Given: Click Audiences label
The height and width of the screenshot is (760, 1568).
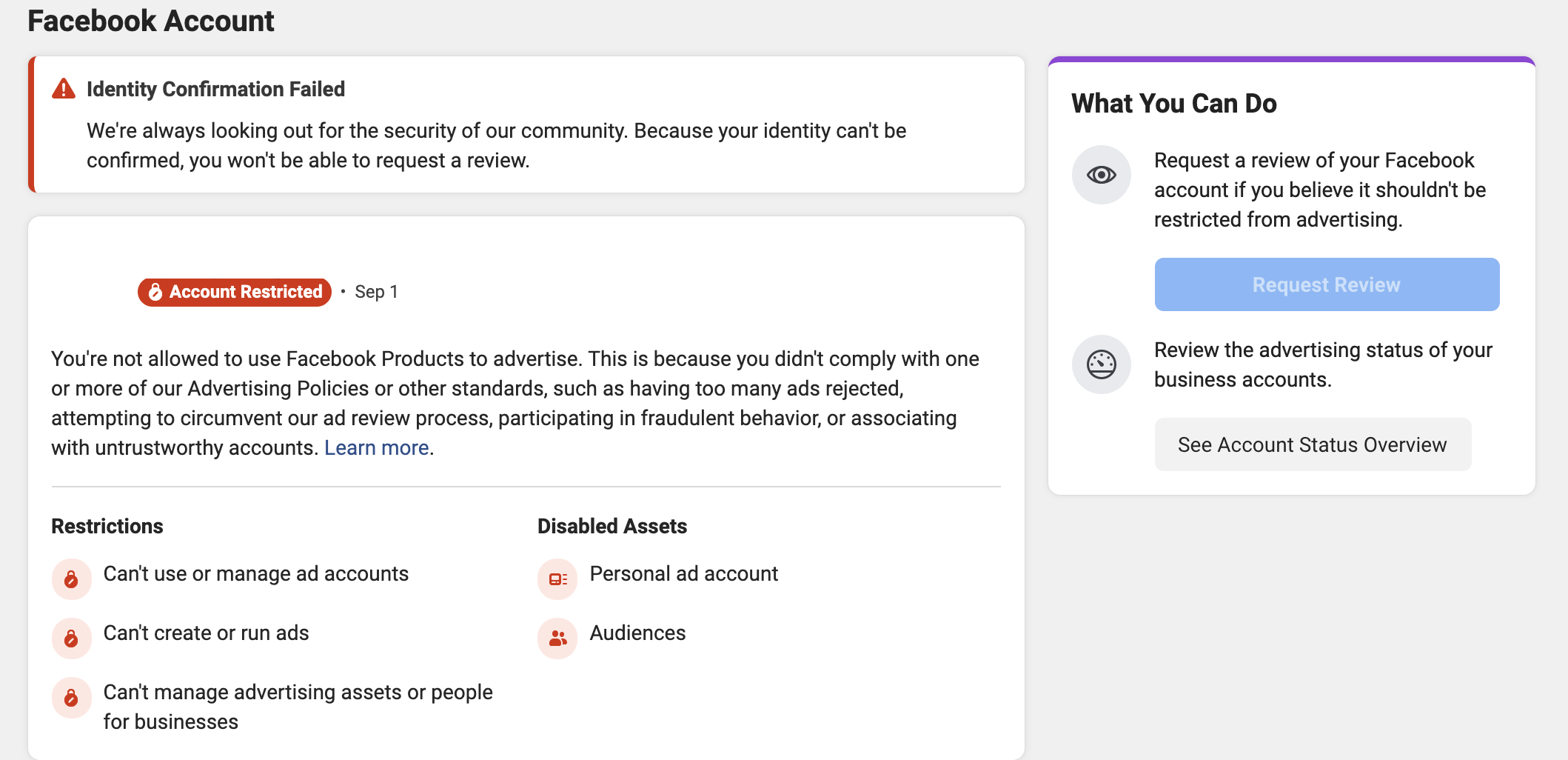Looking at the screenshot, I should point(638,633).
